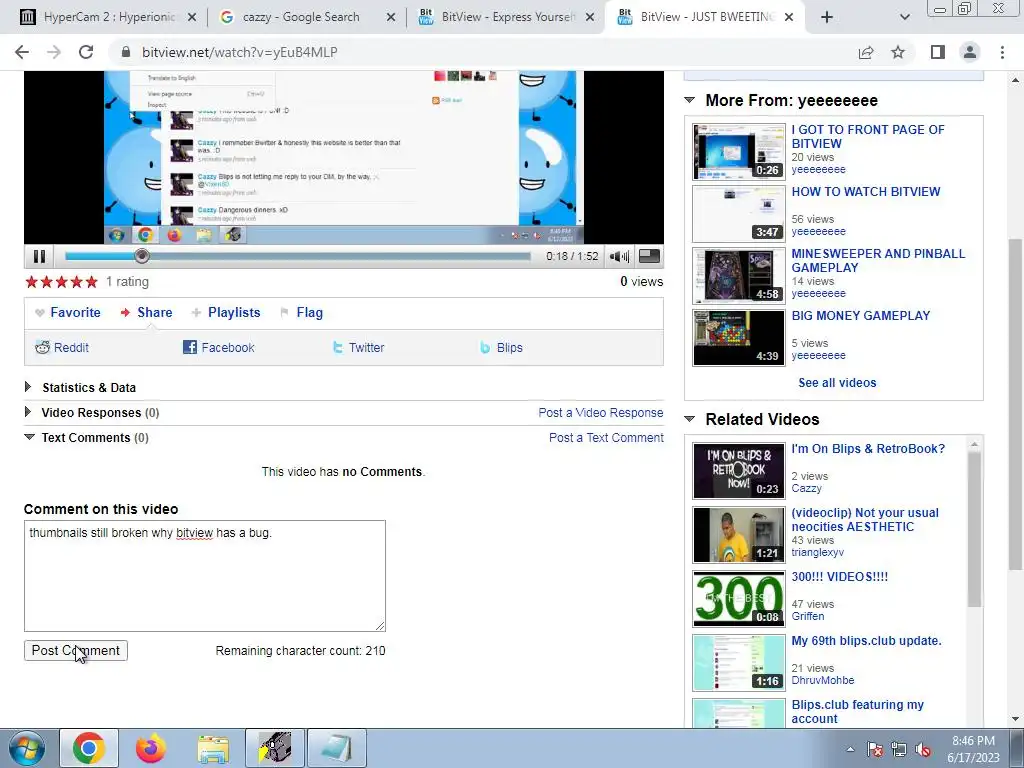
Task: Open Post a Text Comment link
Action: tap(606, 438)
